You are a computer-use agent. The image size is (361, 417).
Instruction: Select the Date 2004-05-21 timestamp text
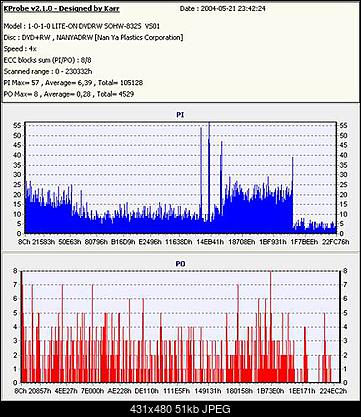(x=223, y=9)
